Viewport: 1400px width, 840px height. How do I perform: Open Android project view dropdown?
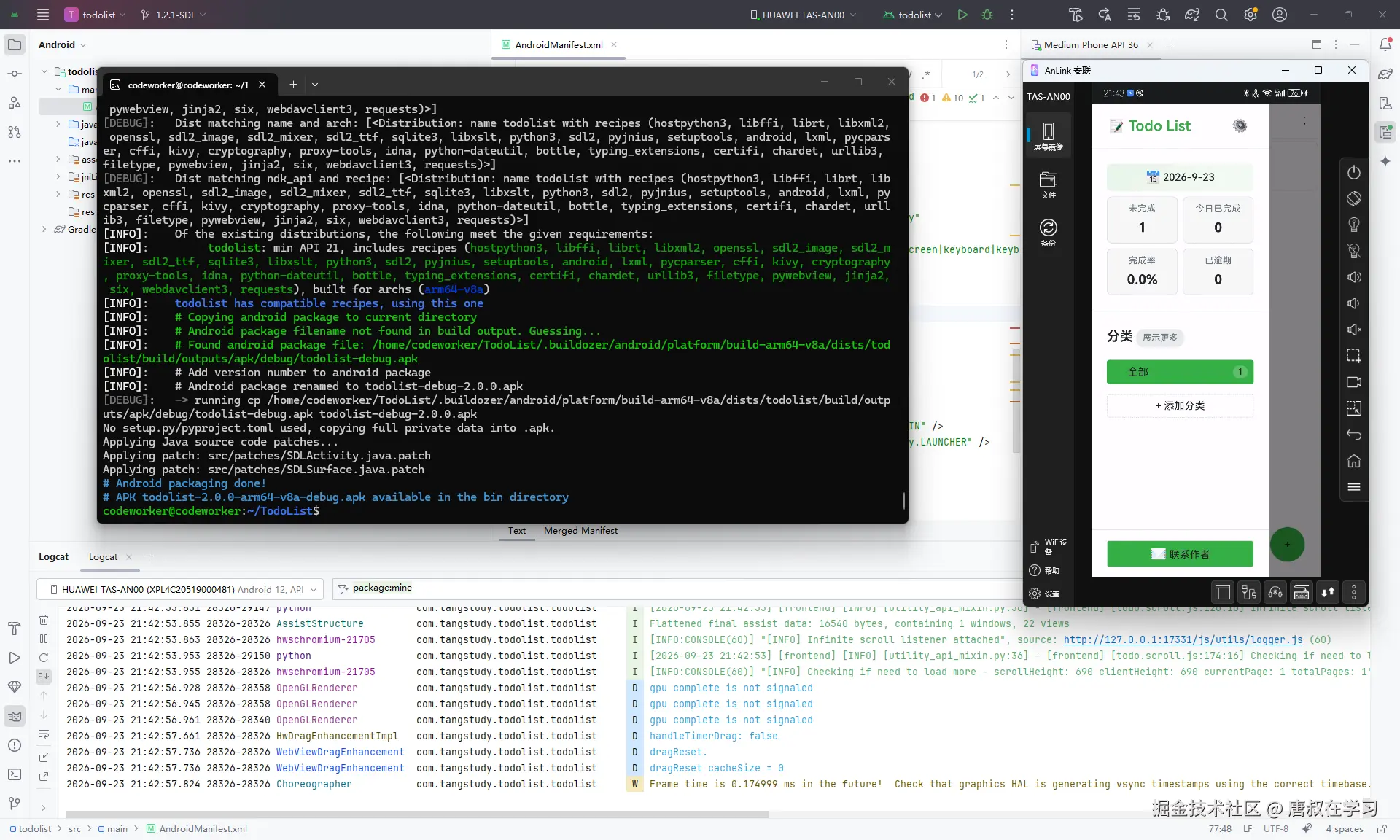click(63, 44)
